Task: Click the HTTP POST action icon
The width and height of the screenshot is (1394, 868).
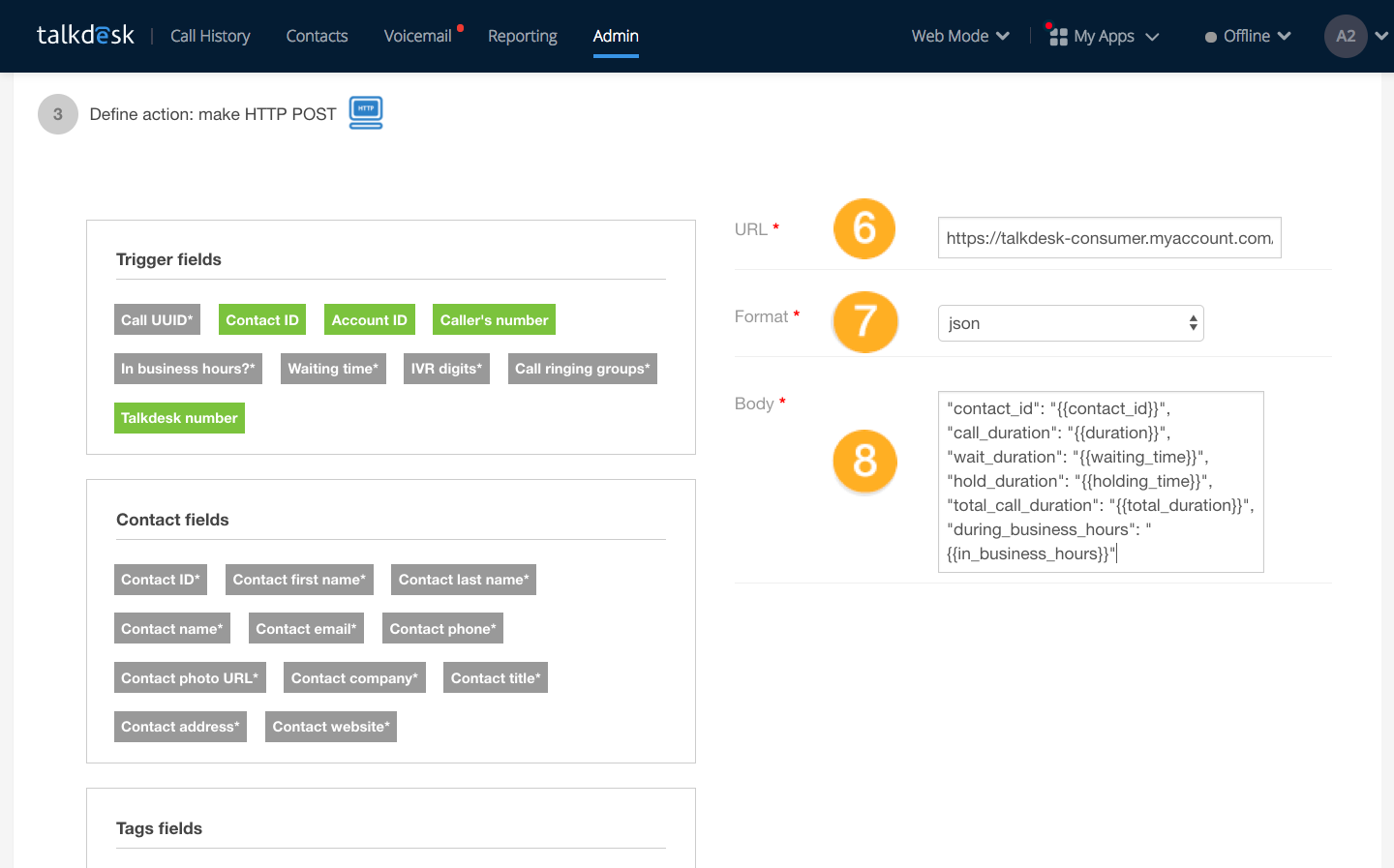Action: click(x=365, y=112)
